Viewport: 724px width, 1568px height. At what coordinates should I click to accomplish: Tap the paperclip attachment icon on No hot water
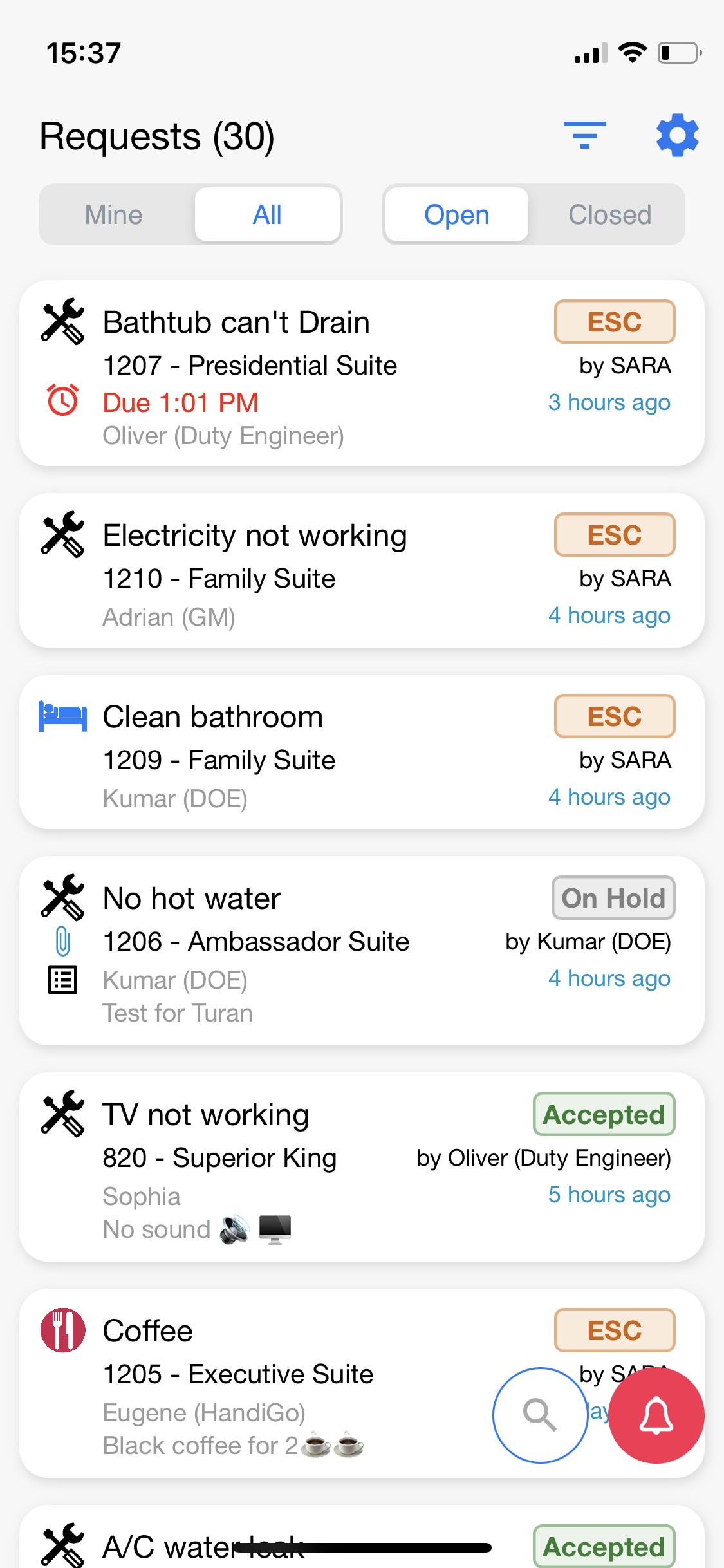tap(63, 941)
